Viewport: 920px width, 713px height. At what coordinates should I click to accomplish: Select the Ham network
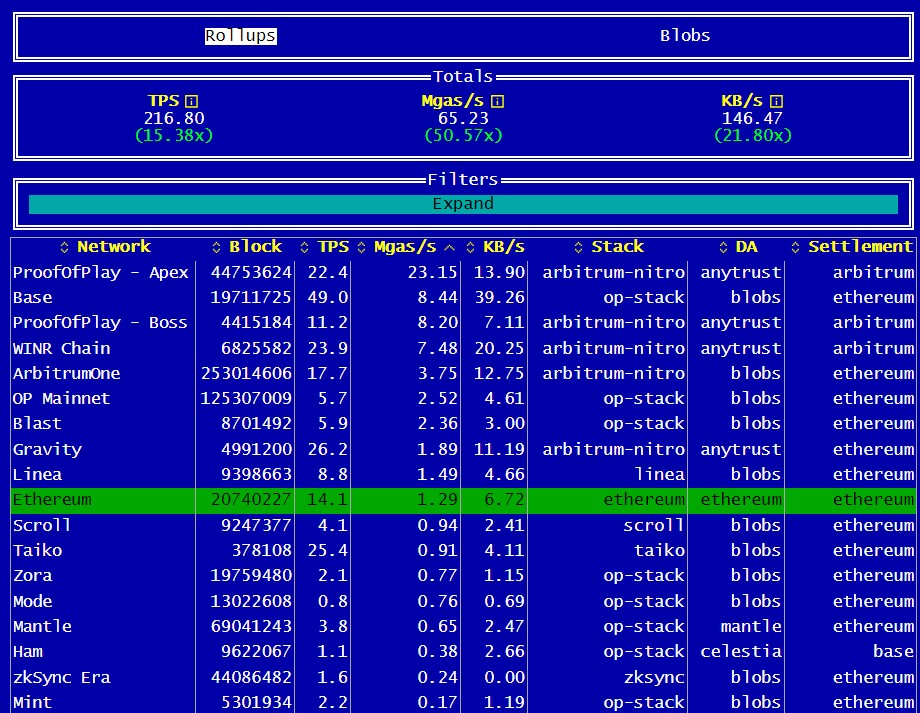click(28, 652)
